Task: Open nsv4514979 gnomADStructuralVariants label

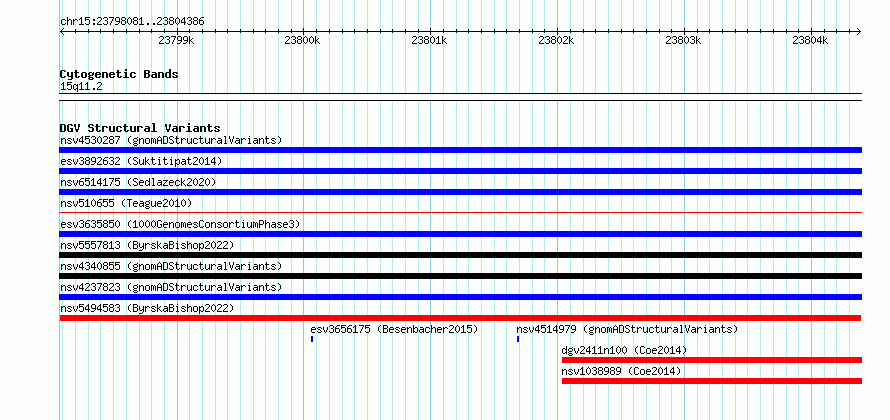Action: [627, 329]
